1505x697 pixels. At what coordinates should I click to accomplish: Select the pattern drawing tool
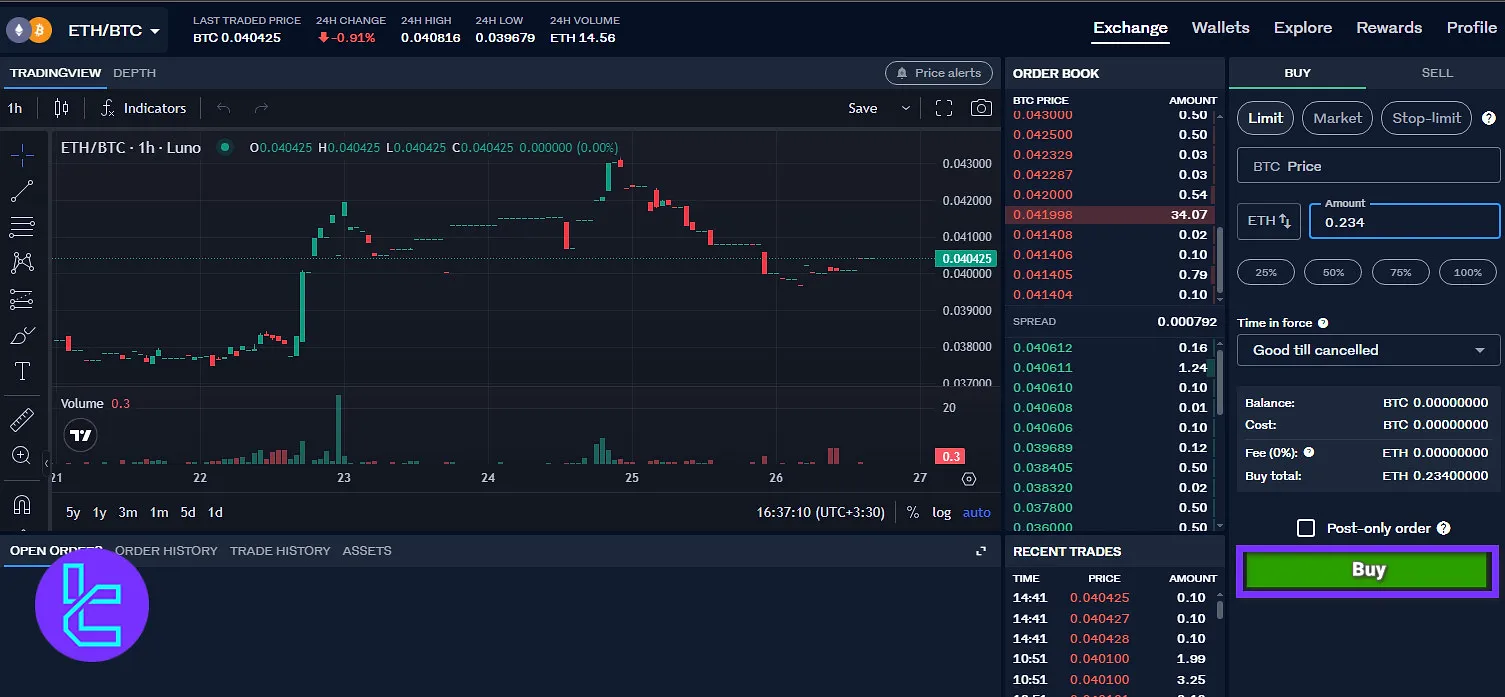[x=22, y=263]
